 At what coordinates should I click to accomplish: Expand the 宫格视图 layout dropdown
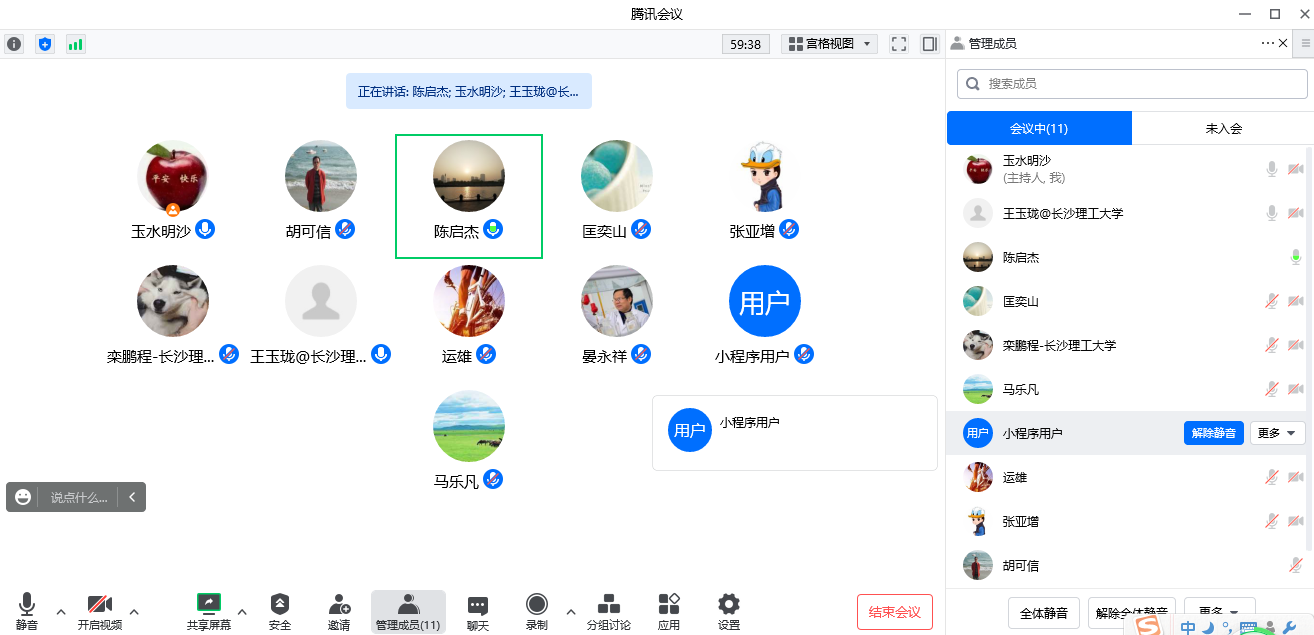tap(829, 44)
